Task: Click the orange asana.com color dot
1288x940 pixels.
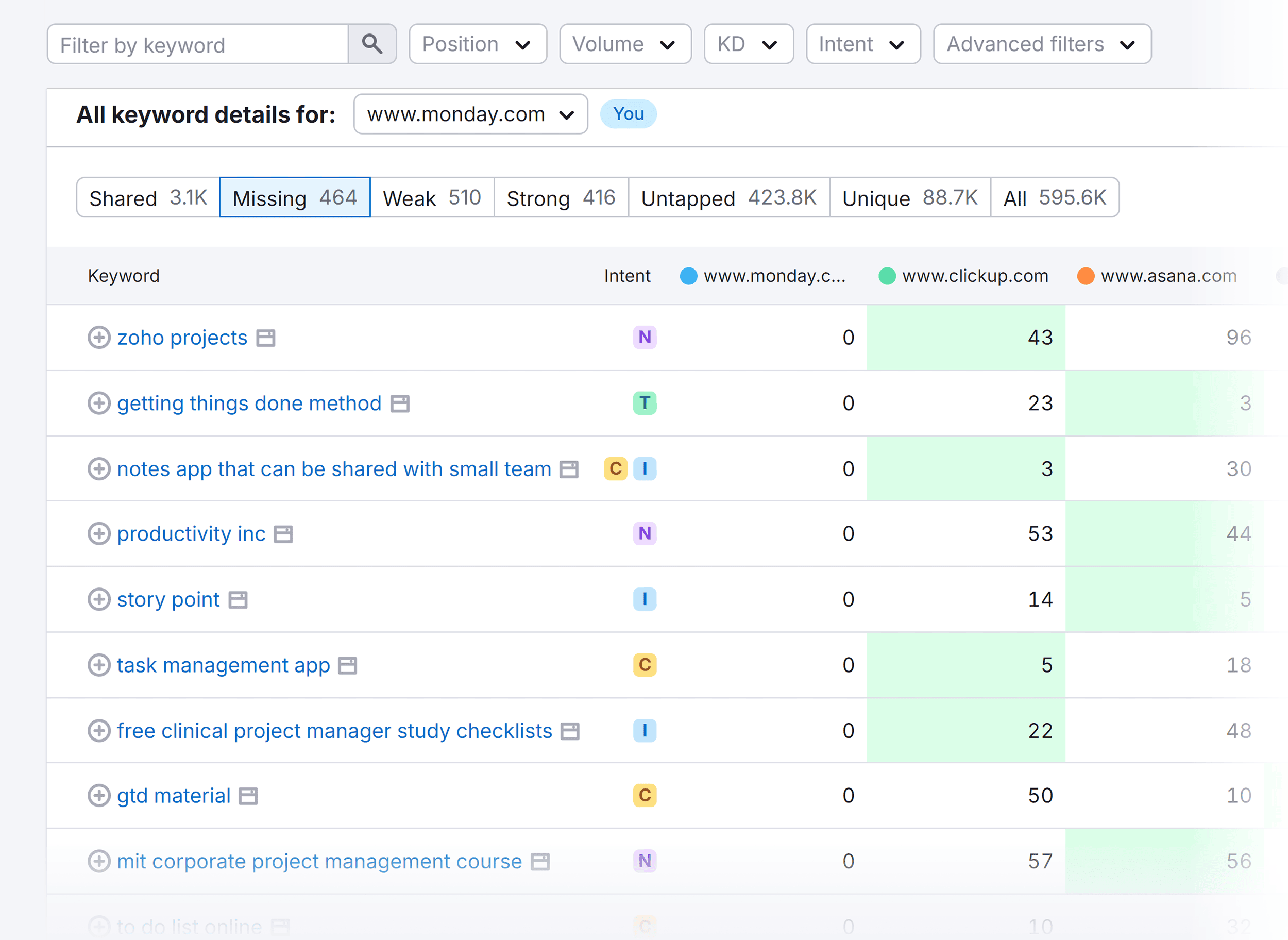Action: click(x=1086, y=276)
